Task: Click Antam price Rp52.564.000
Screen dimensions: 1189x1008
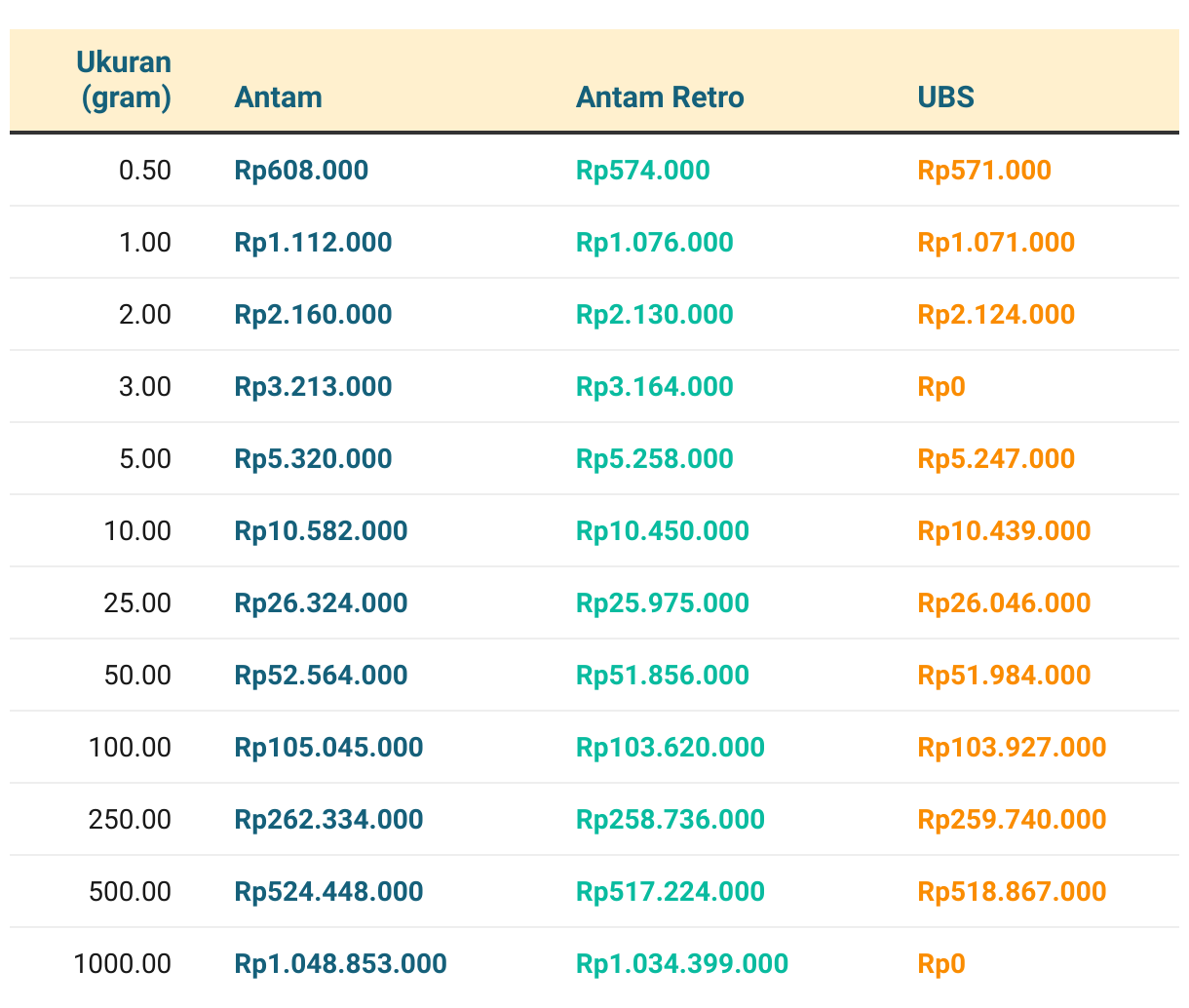Action: coord(322,676)
